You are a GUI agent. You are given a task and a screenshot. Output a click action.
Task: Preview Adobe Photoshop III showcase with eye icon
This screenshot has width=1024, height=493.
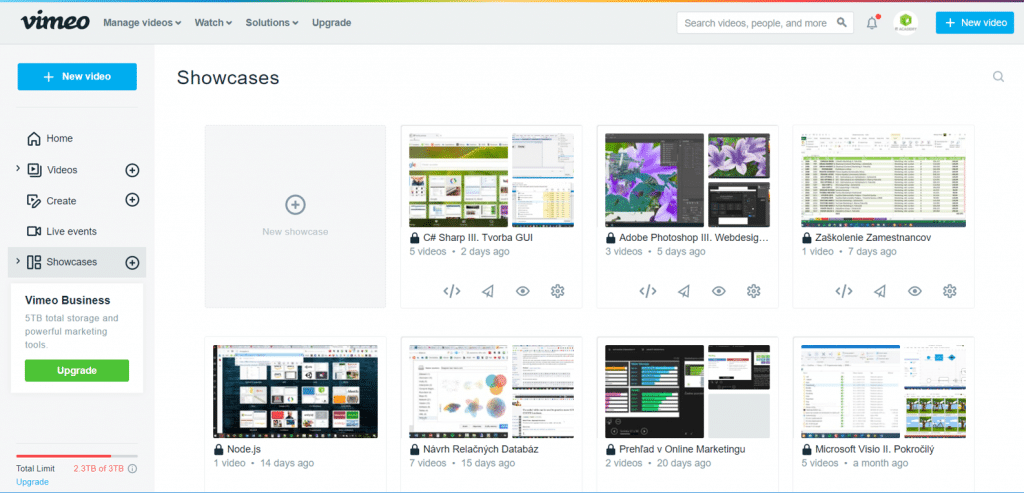tap(719, 291)
